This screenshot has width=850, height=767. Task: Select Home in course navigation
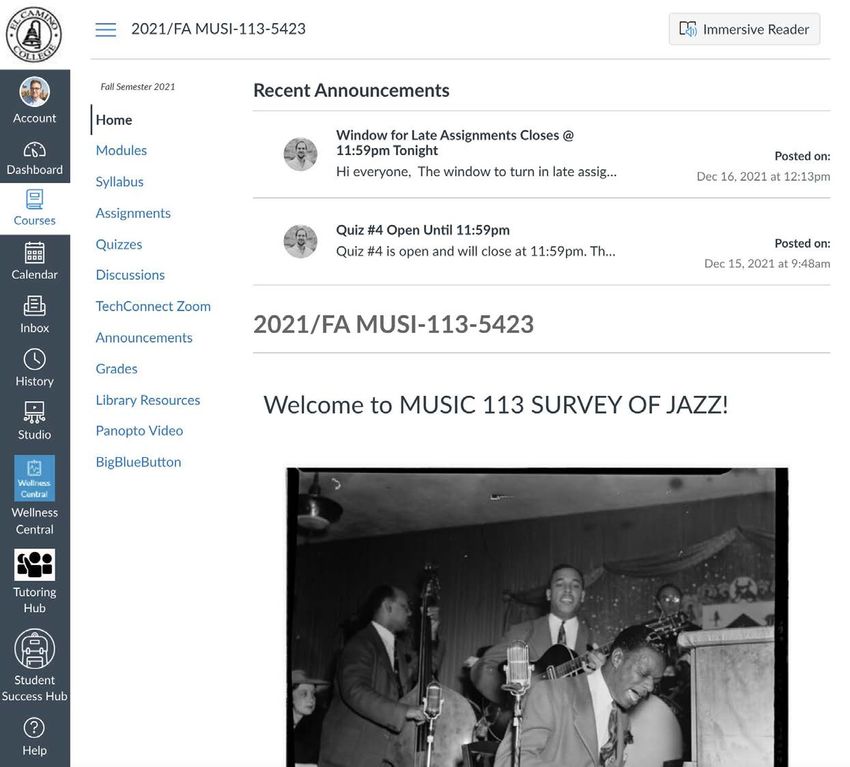[114, 120]
